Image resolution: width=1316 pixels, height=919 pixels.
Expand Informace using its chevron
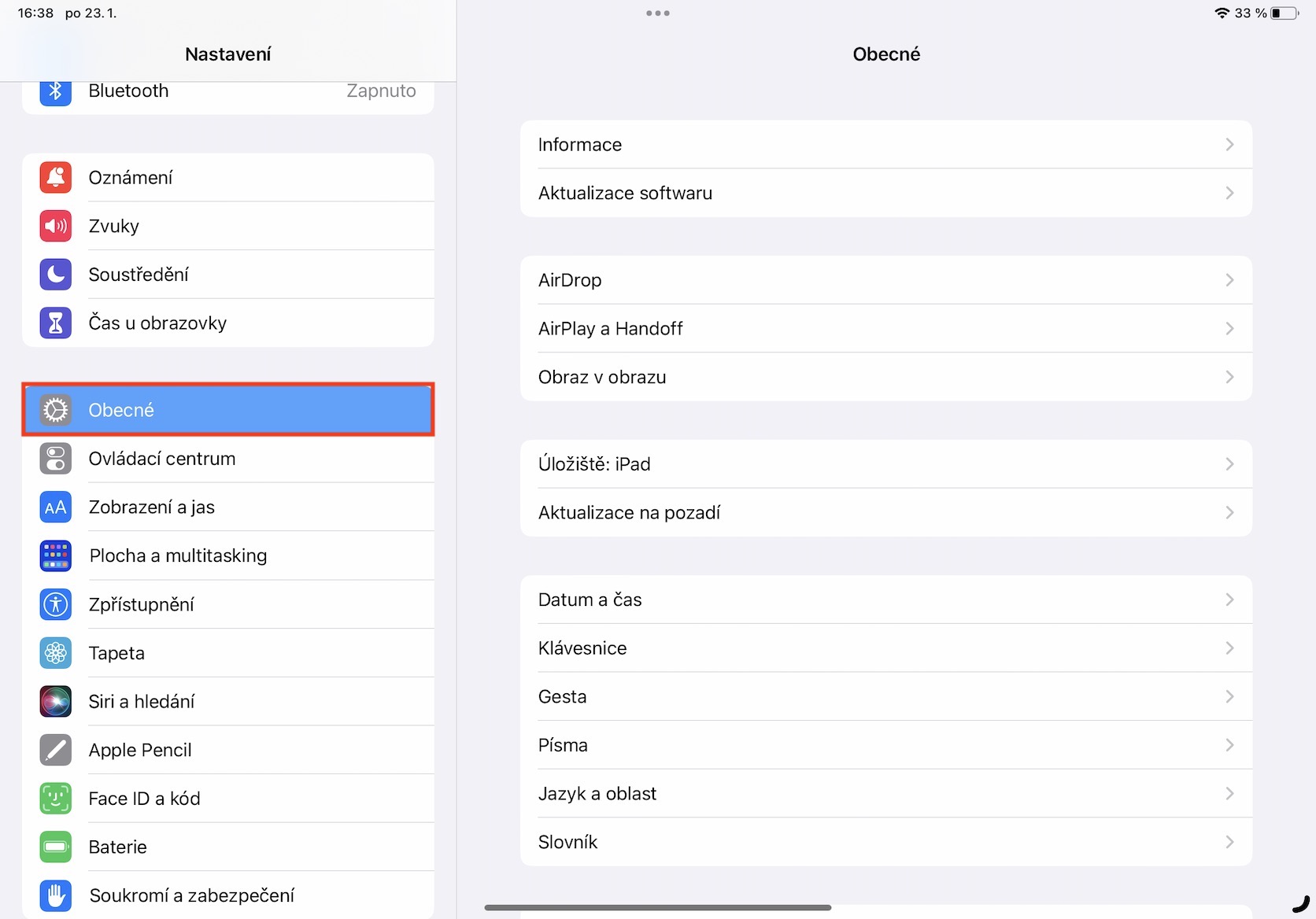click(x=1229, y=145)
